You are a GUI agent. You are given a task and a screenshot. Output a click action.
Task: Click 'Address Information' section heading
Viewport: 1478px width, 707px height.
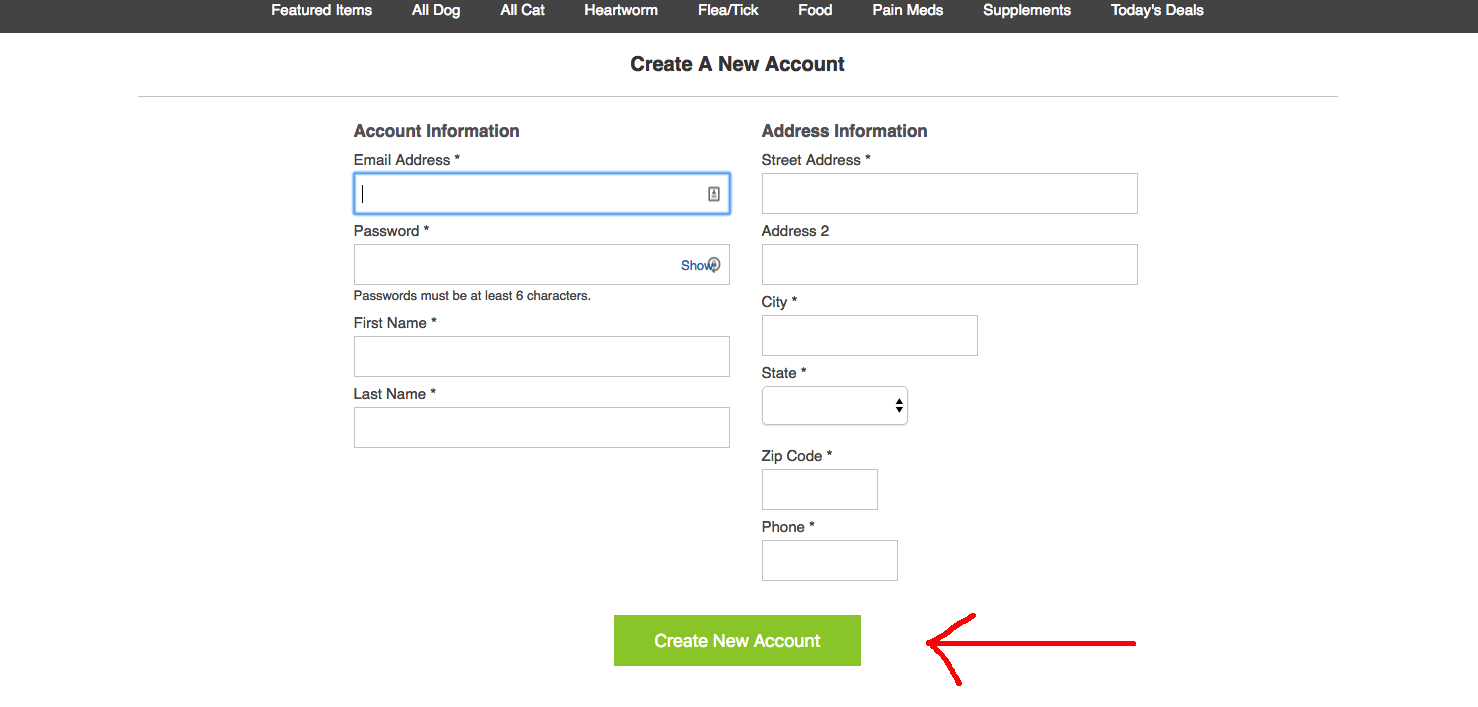pyautogui.click(x=844, y=131)
